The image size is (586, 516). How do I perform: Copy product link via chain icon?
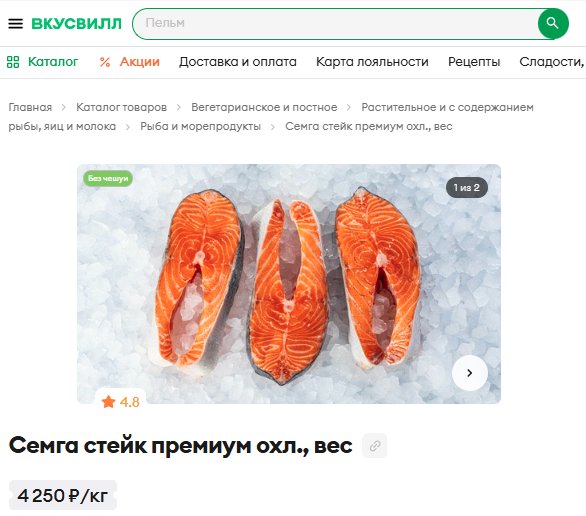(x=375, y=446)
